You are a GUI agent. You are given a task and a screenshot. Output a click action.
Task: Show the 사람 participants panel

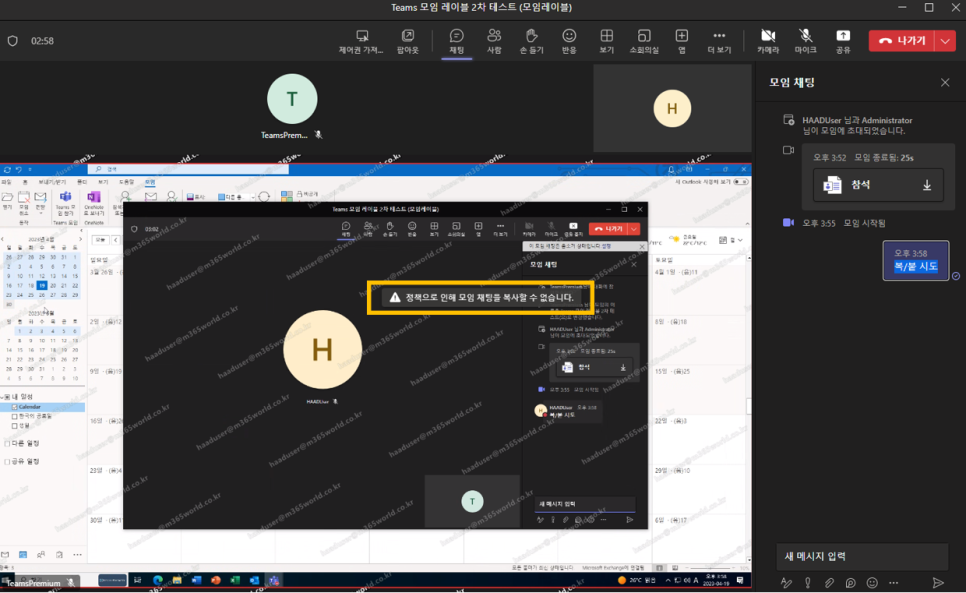pyautogui.click(x=494, y=41)
